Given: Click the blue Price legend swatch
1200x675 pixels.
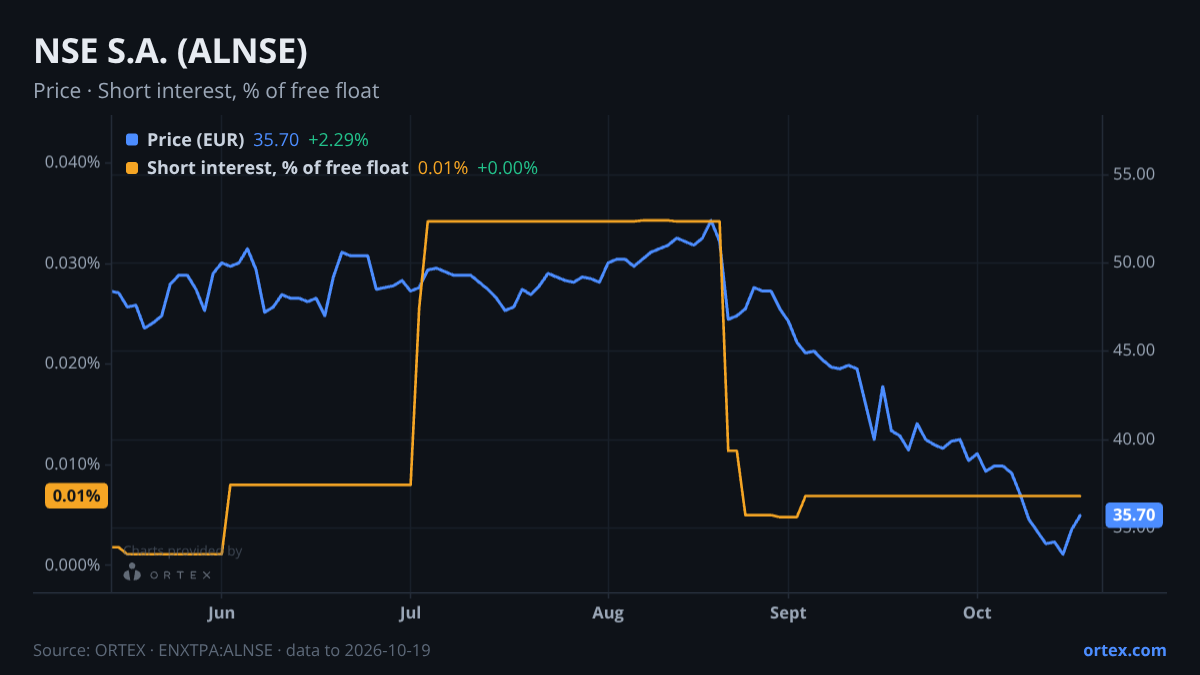Looking at the screenshot, I should [x=132, y=139].
